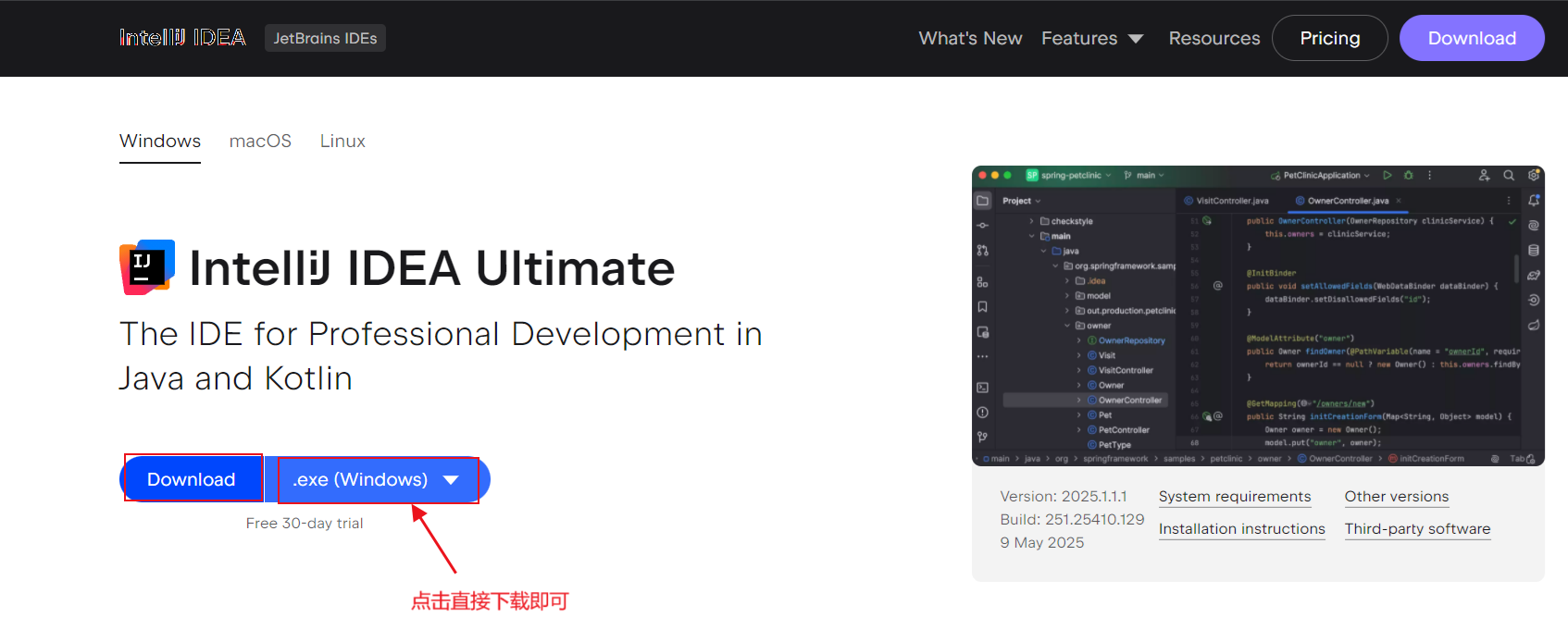Image resolution: width=1568 pixels, height=630 pixels.
Task: Open the Problems icon in IDE preview sidebar
Action: pyautogui.click(x=983, y=413)
